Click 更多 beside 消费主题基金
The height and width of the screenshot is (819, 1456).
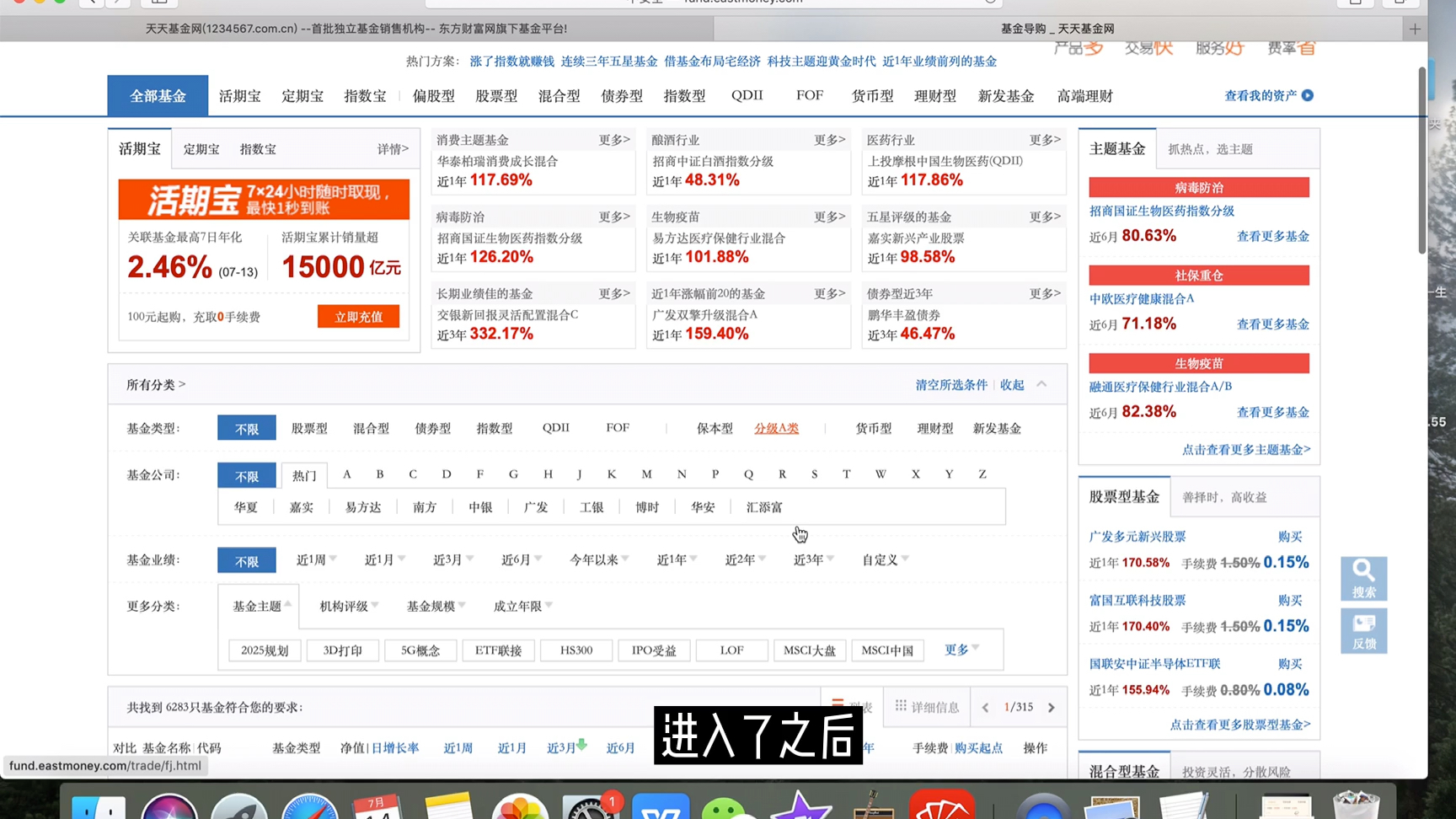click(x=613, y=140)
